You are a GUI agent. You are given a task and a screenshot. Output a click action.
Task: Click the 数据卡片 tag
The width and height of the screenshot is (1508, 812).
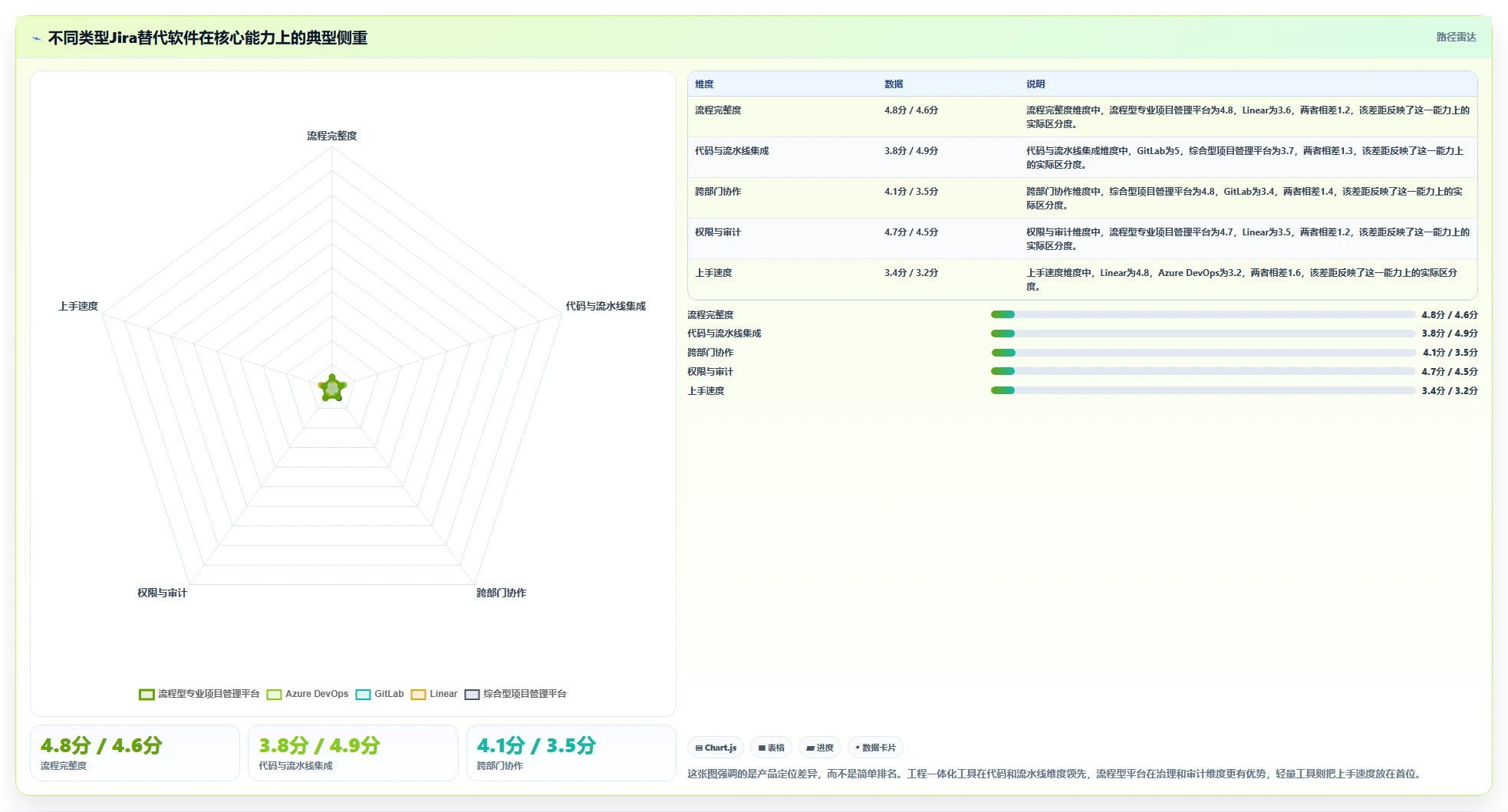[875, 748]
